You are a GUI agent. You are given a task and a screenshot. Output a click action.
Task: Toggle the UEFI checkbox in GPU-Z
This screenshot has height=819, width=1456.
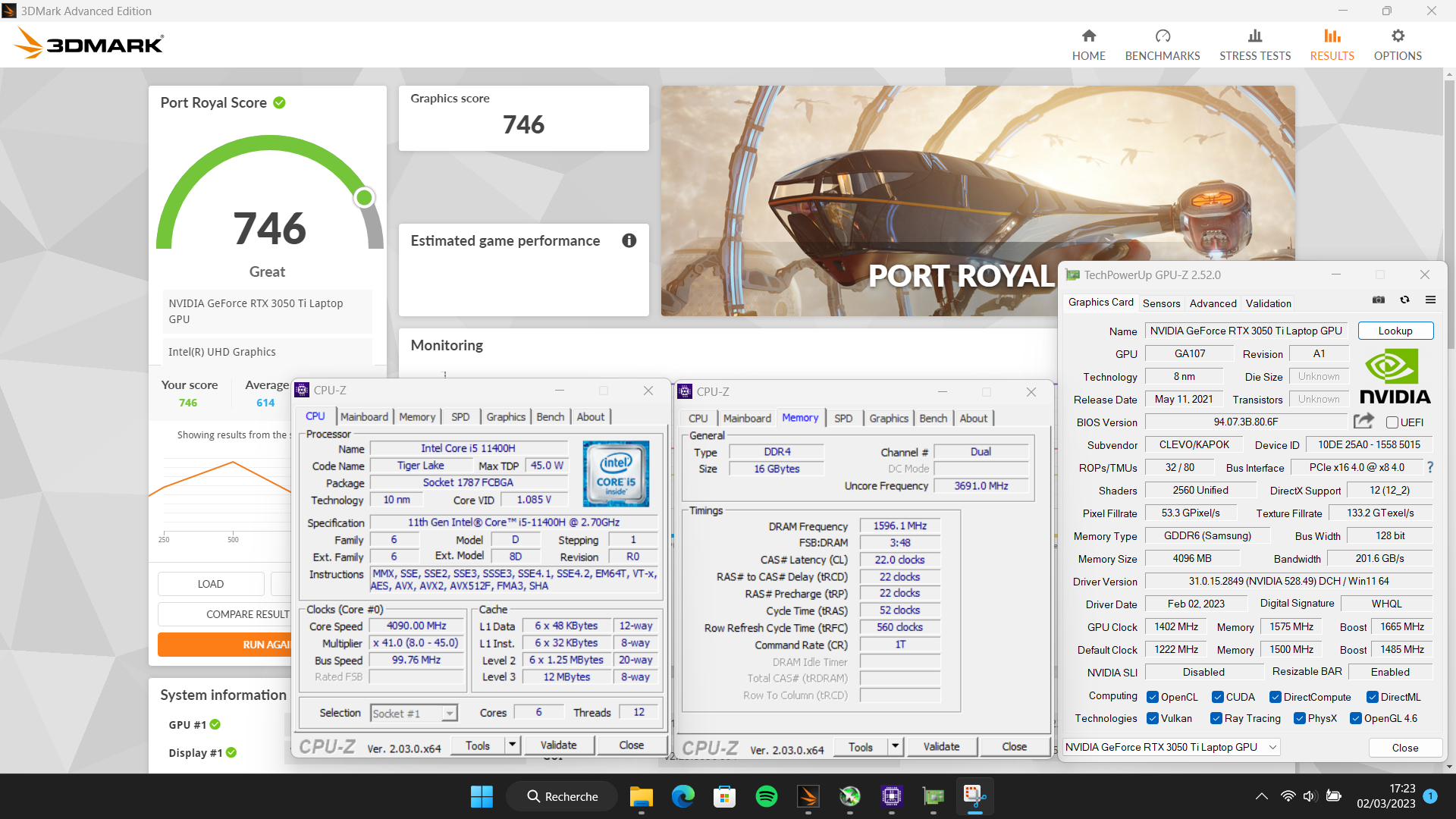(1392, 422)
